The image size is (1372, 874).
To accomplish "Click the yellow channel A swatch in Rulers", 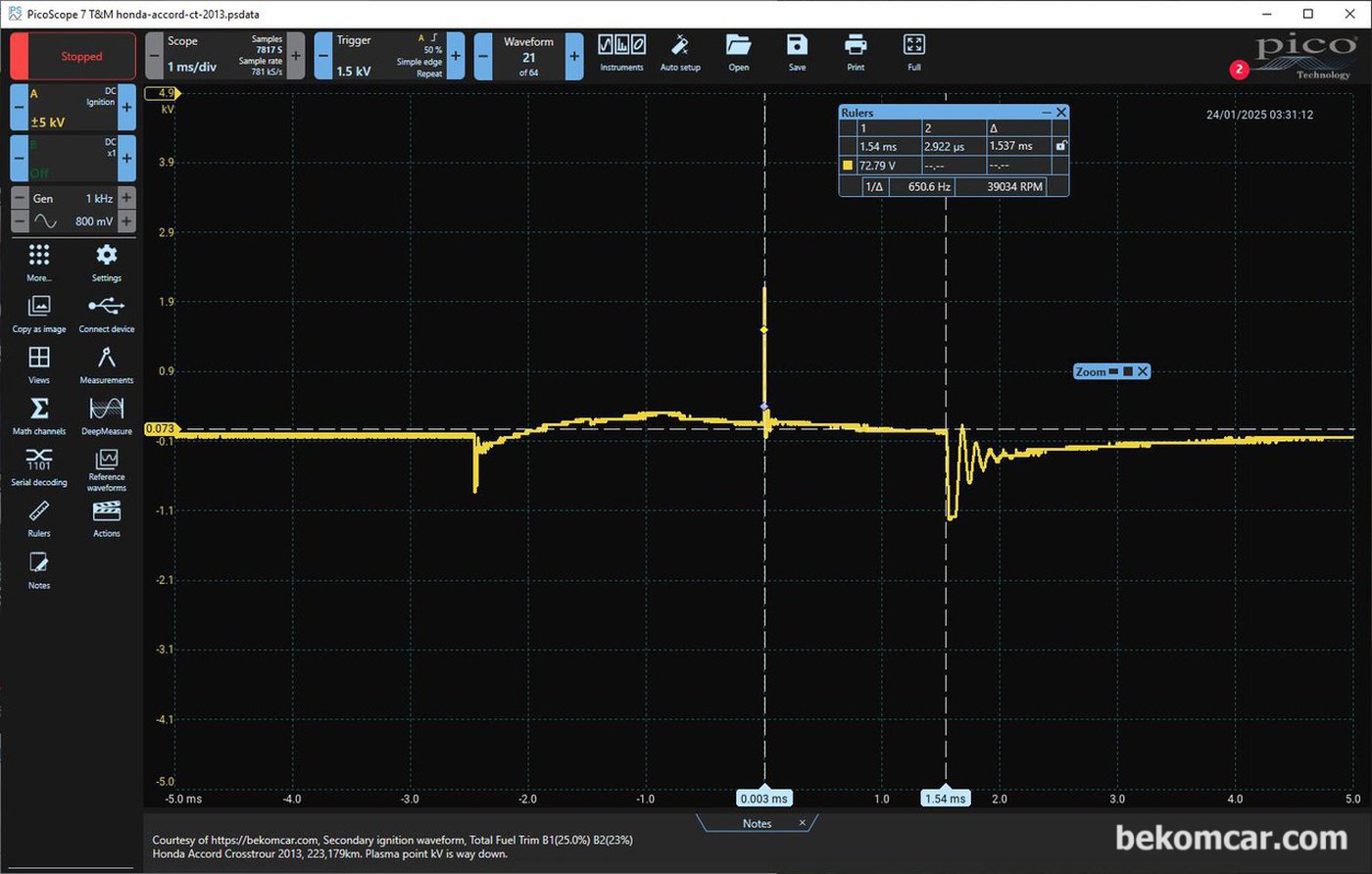I will pos(848,165).
